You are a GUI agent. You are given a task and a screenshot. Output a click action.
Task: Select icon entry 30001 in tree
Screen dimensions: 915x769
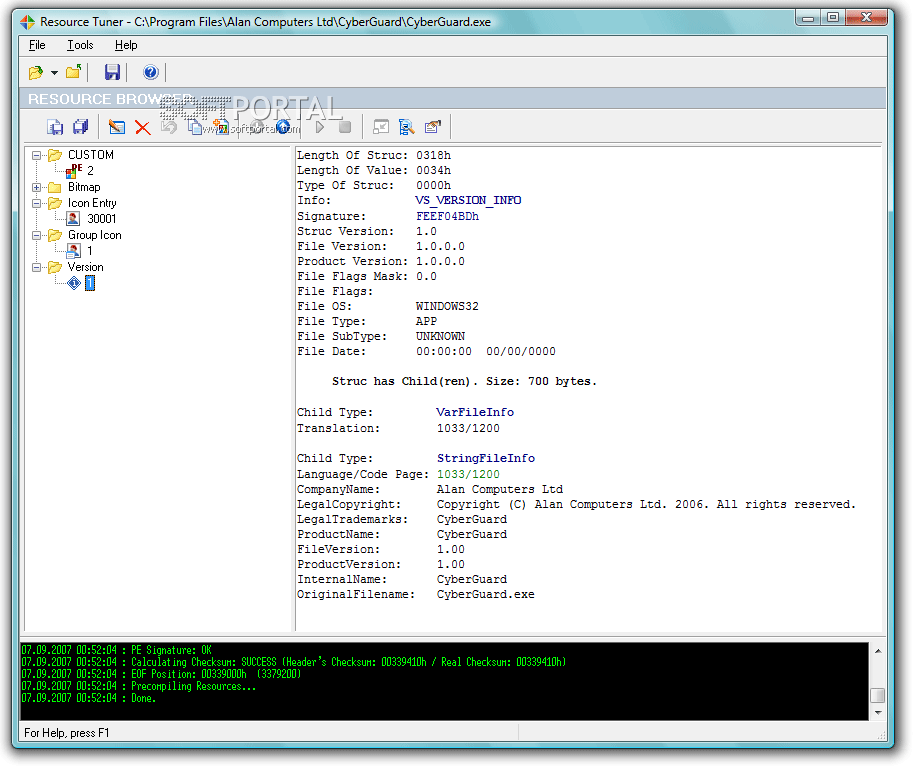[x=101, y=219]
